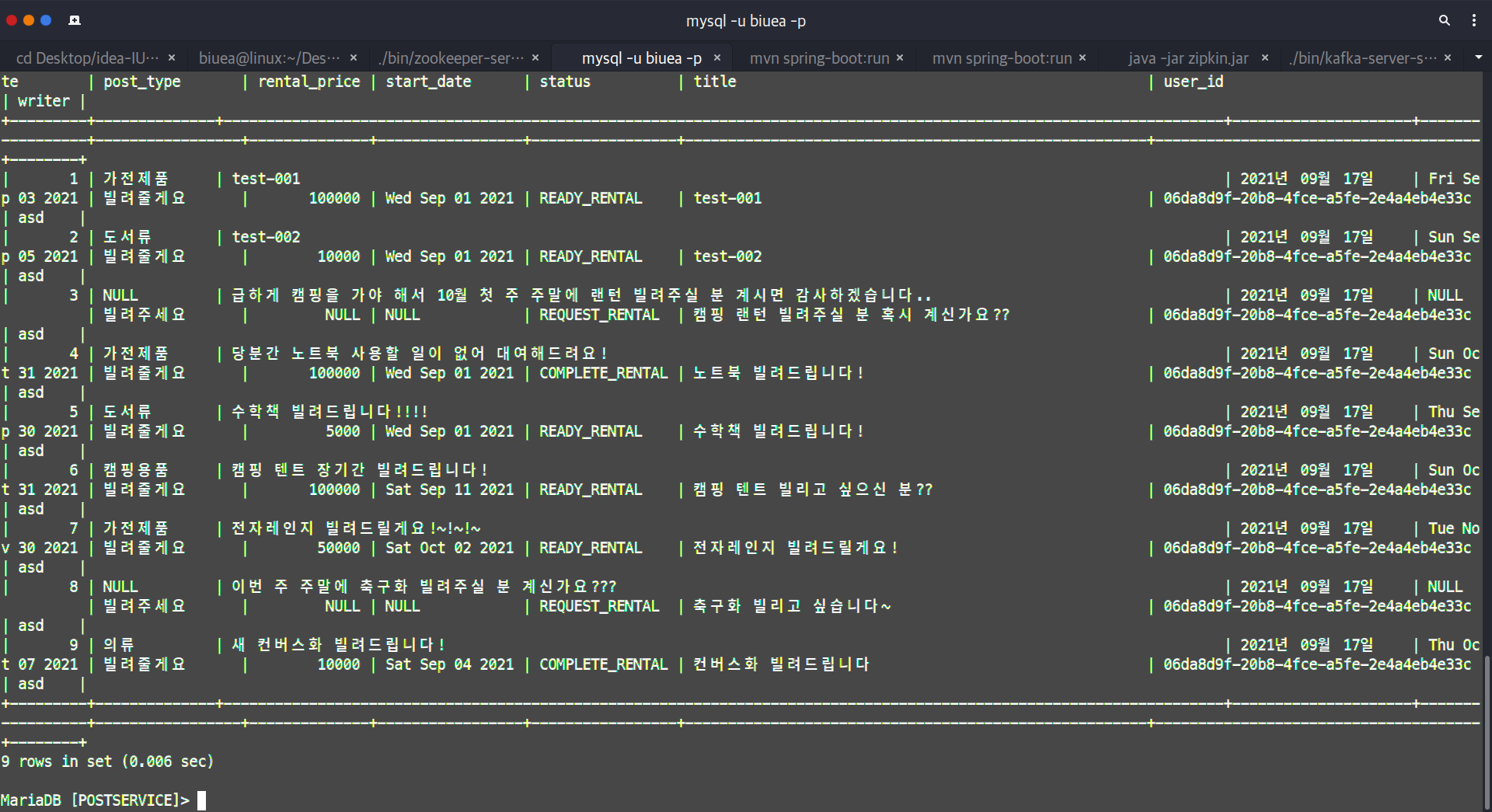
Task: Close the 'cd Desktop/idea-IU' tab
Action: (x=173, y=58)
